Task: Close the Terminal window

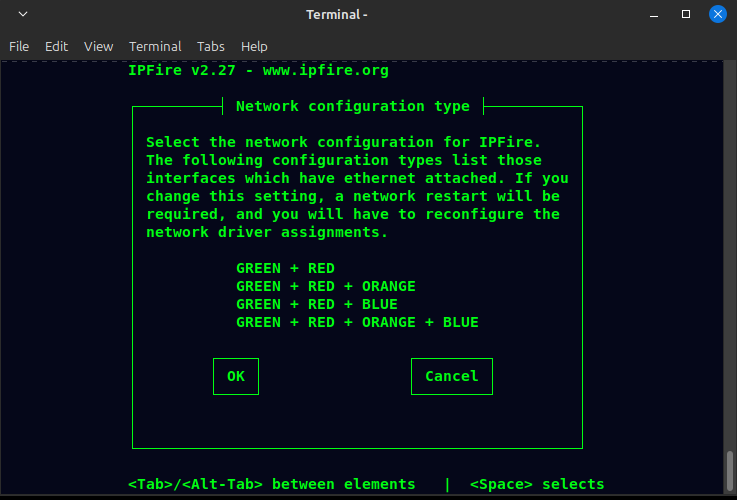Action: [x=717, y=15]
